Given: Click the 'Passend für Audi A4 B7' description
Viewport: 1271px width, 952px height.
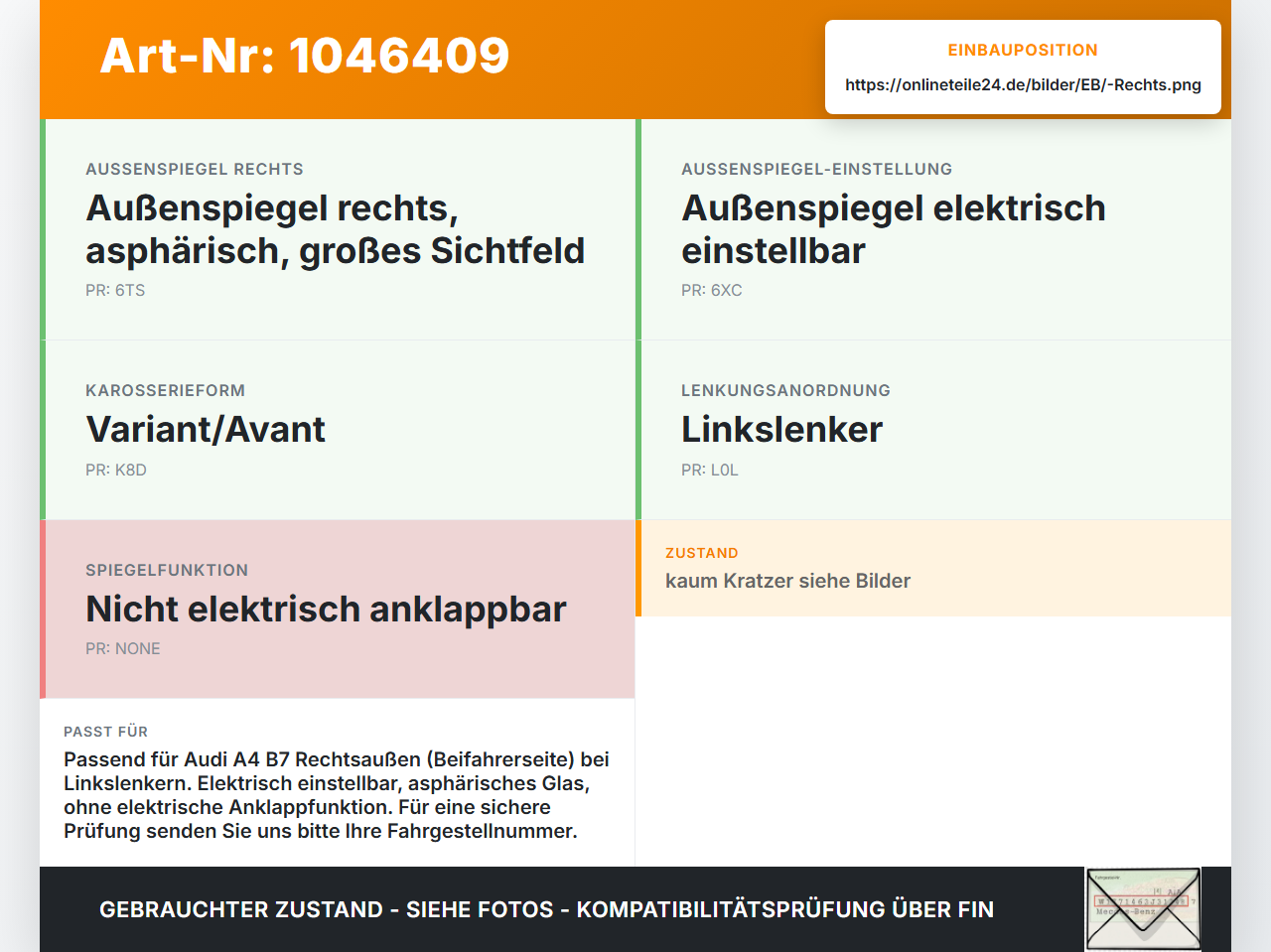Looking at the screenshot, I should [x=337, y=795].
